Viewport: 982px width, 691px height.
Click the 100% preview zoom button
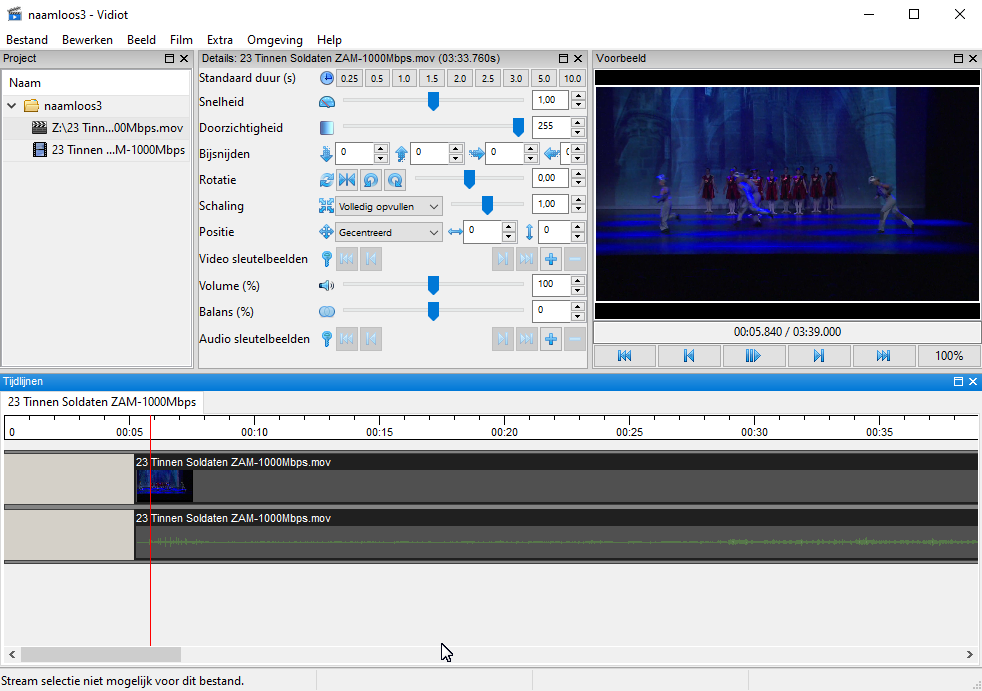click(x=949, y=356)
